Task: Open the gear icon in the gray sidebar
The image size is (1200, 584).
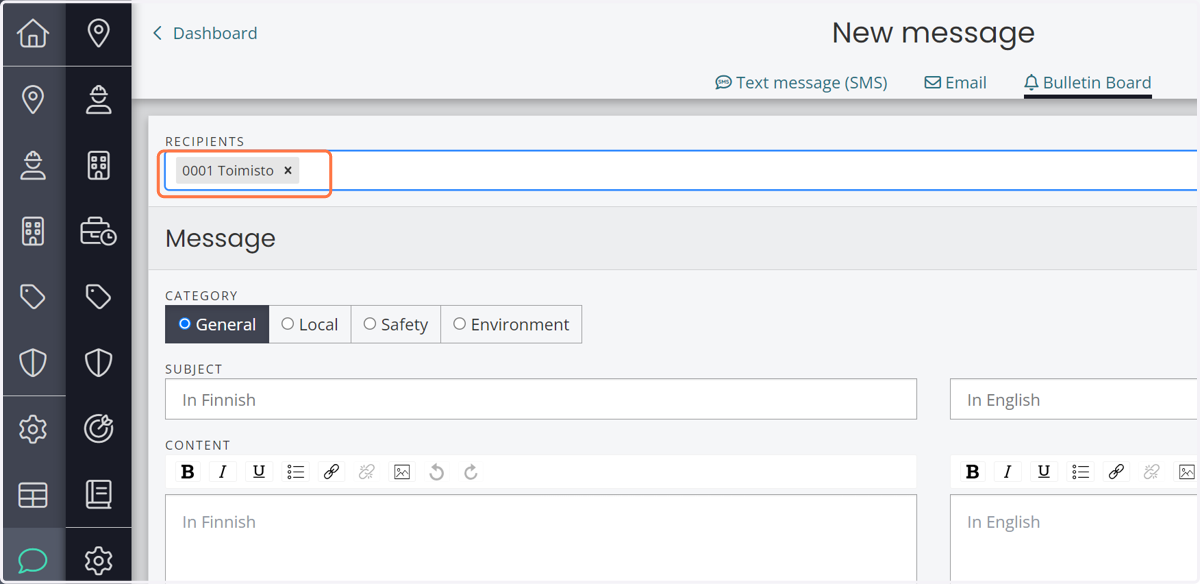Action: click(x=33, y=429)
